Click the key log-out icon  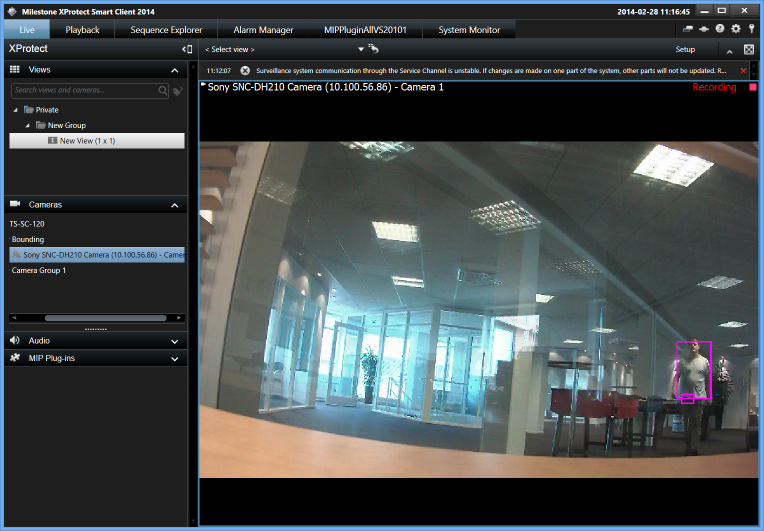(752, 29)
